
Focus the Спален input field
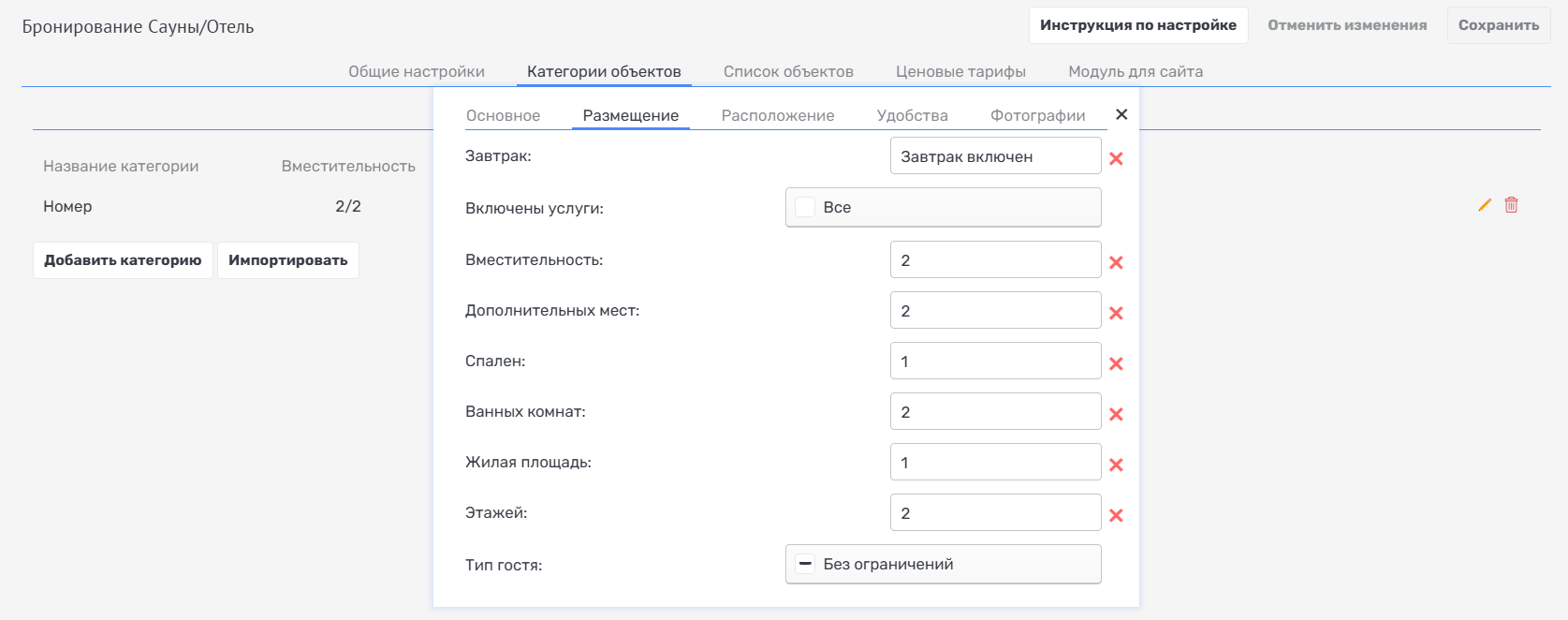click(996, 362)
